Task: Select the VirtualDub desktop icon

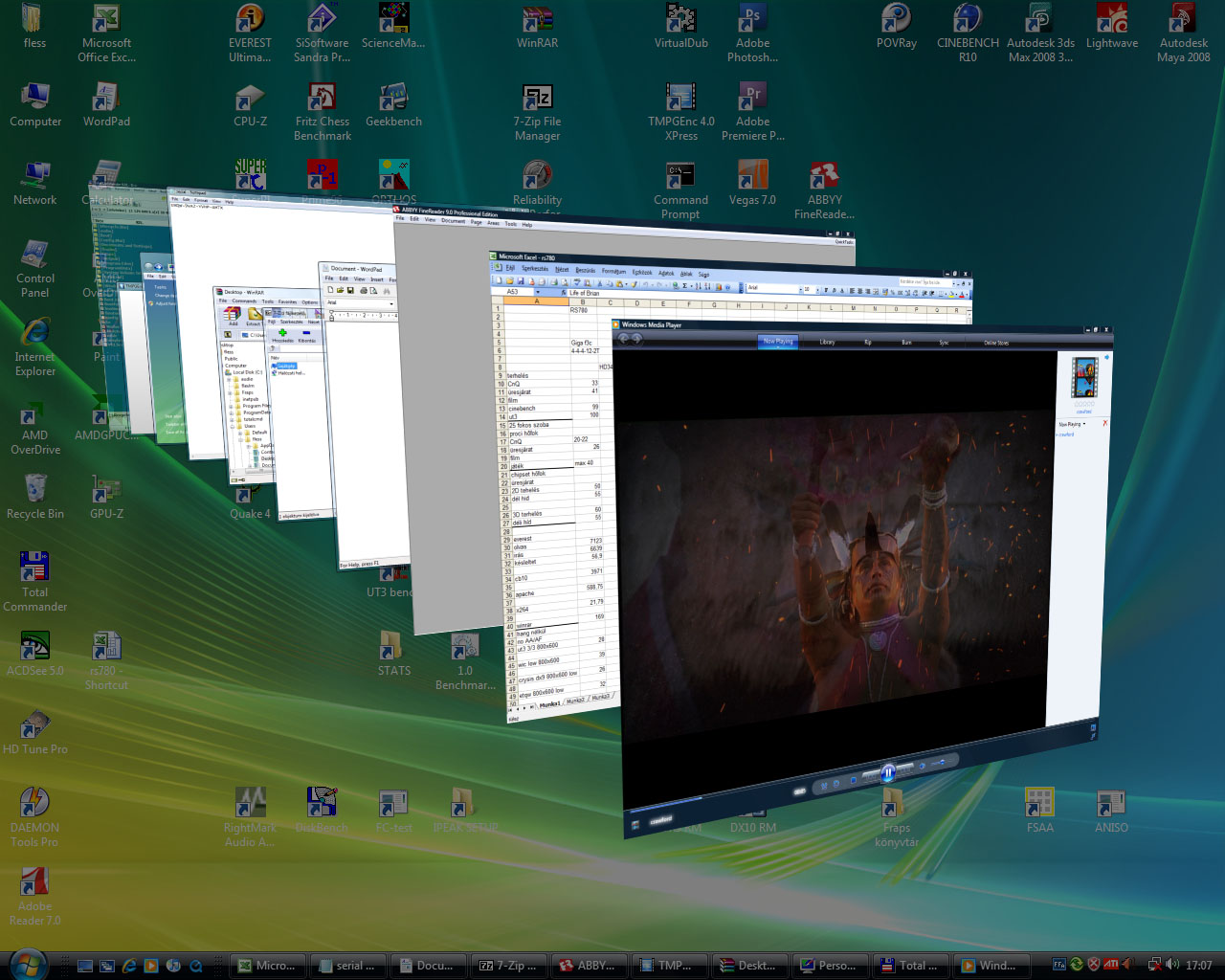Action: [x=680, y=27]
